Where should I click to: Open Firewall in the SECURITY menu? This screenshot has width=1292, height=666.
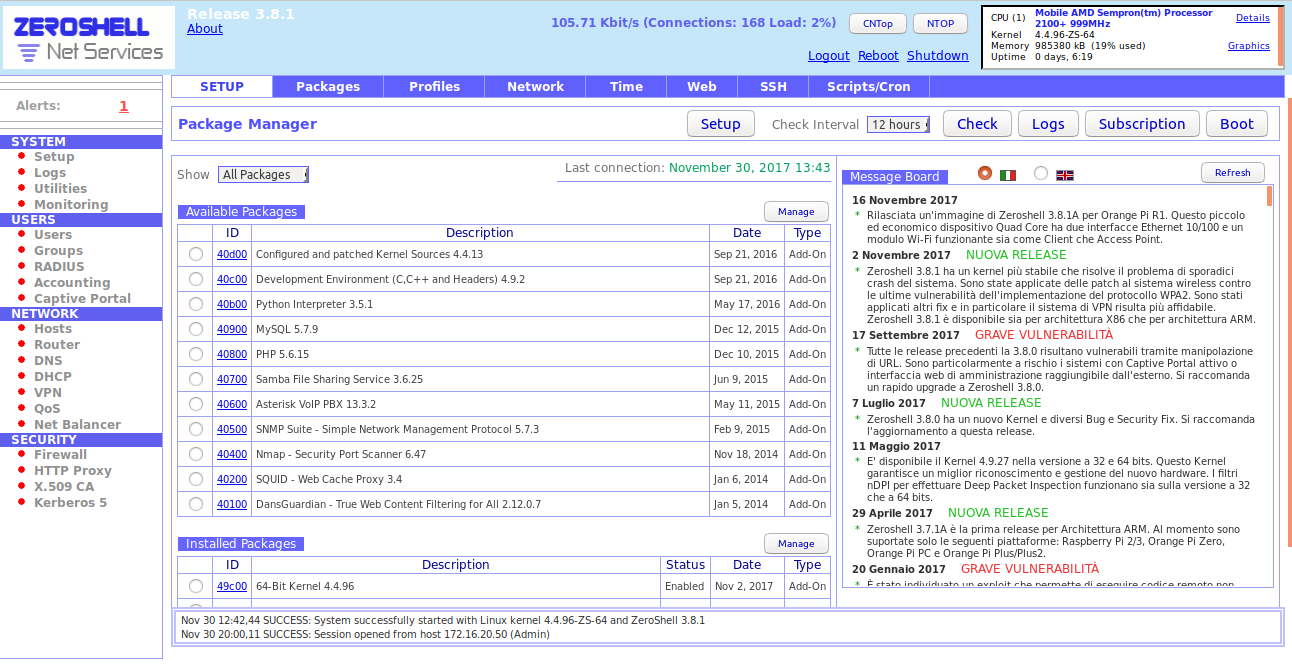[60, 455]
